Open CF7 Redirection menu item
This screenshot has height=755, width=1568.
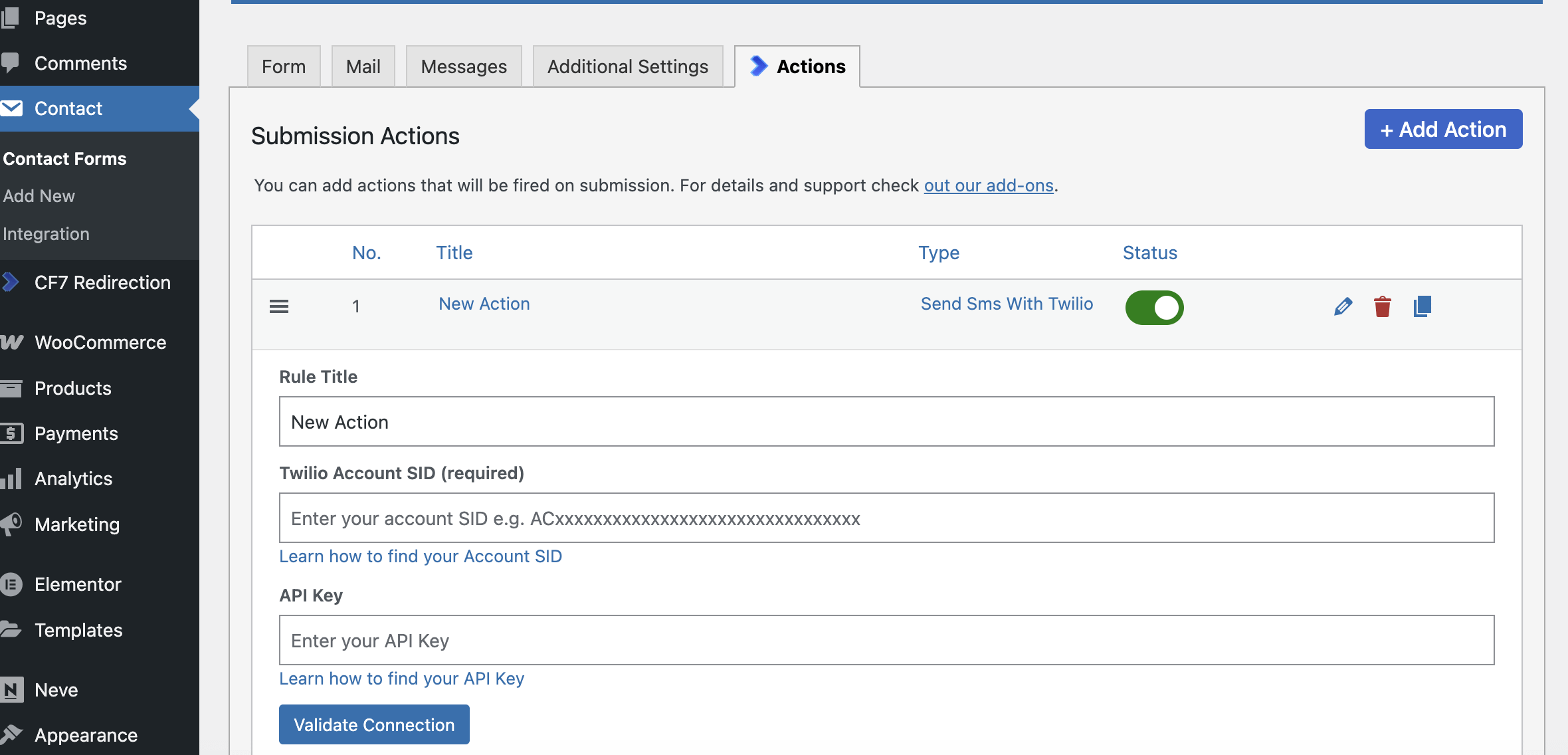102,282
